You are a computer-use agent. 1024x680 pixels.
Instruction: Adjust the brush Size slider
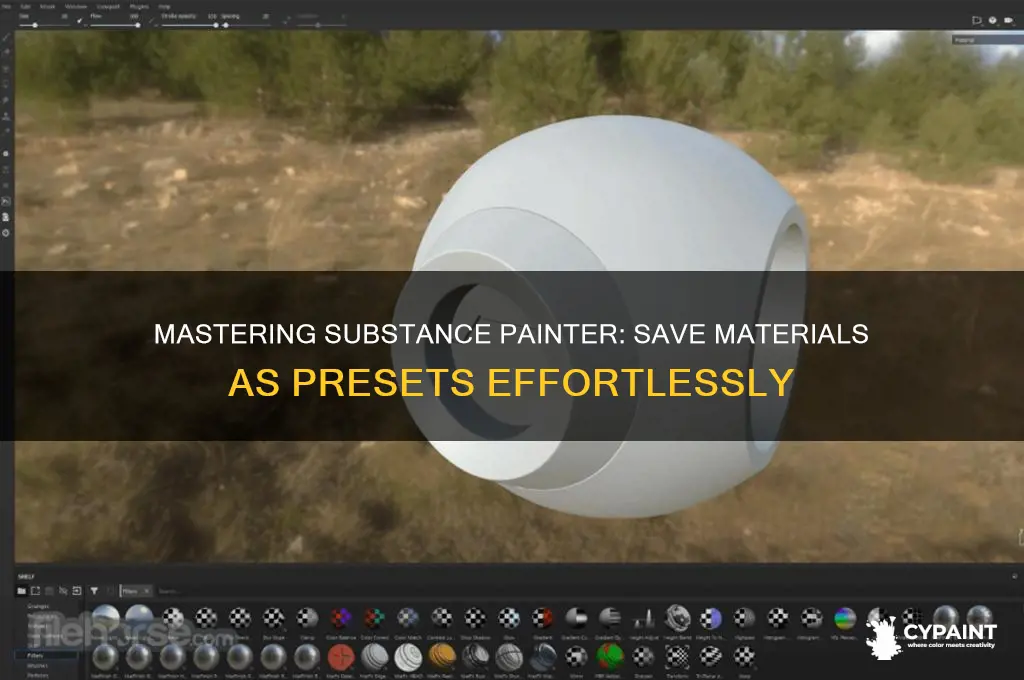point(44,25)
